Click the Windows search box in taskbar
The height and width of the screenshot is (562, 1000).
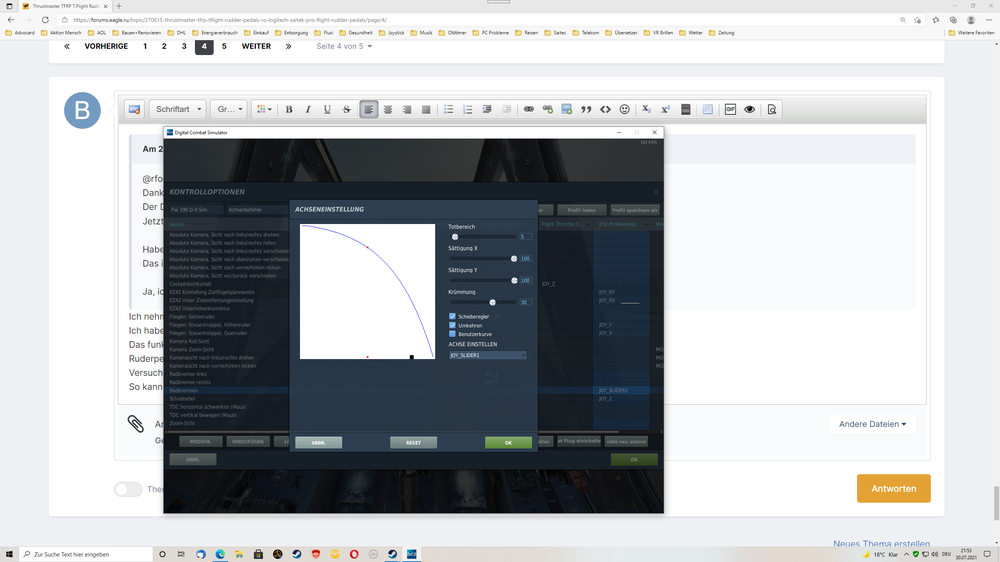point(86,554)
